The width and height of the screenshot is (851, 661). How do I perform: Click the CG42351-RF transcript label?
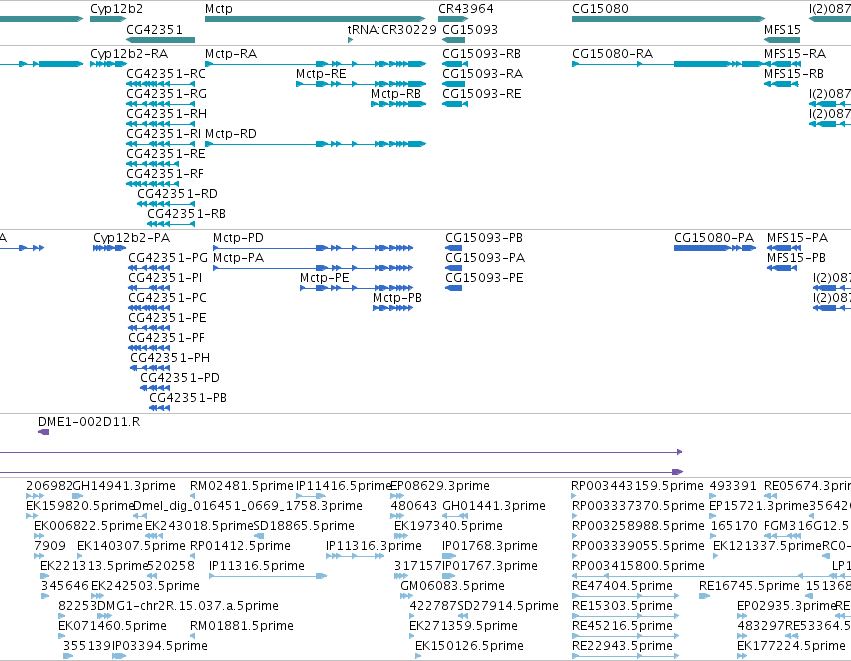[x=165, y=174]
